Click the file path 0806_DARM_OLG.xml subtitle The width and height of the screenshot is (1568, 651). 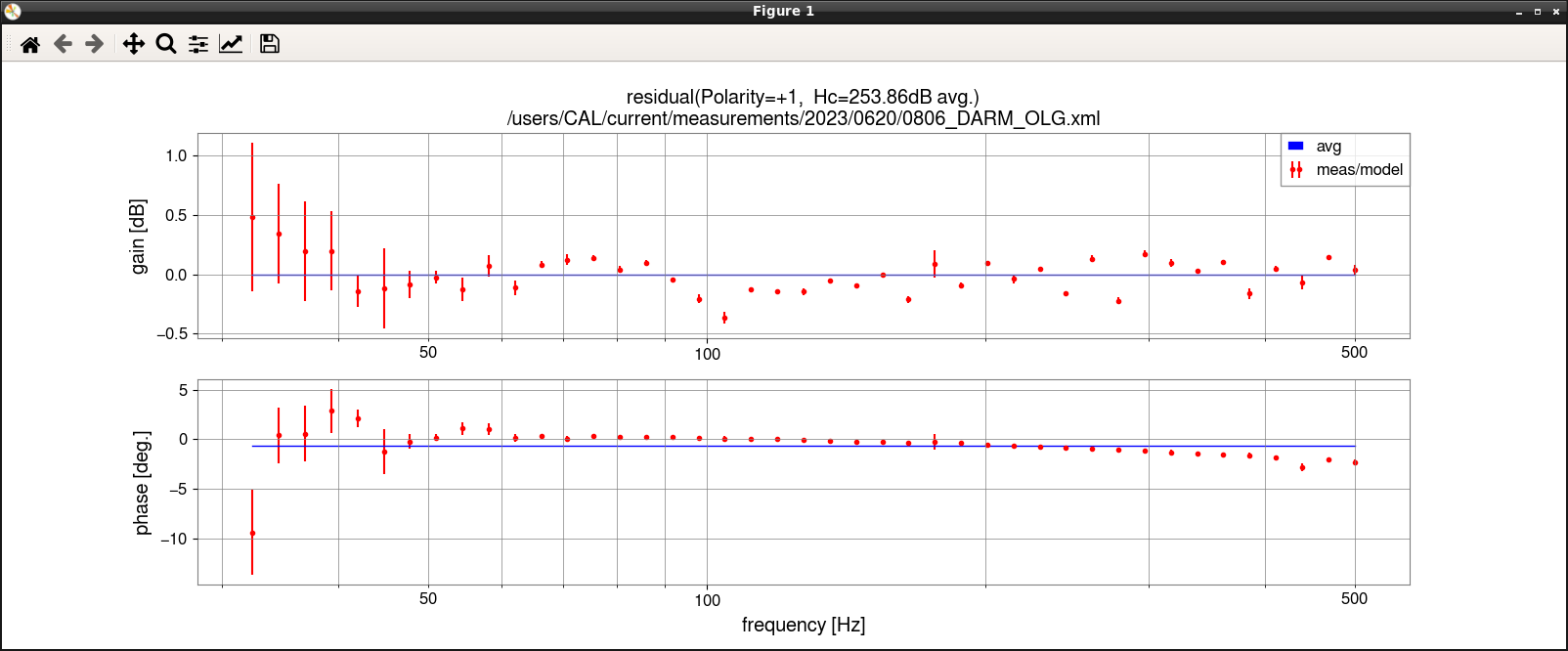[804, 118]
